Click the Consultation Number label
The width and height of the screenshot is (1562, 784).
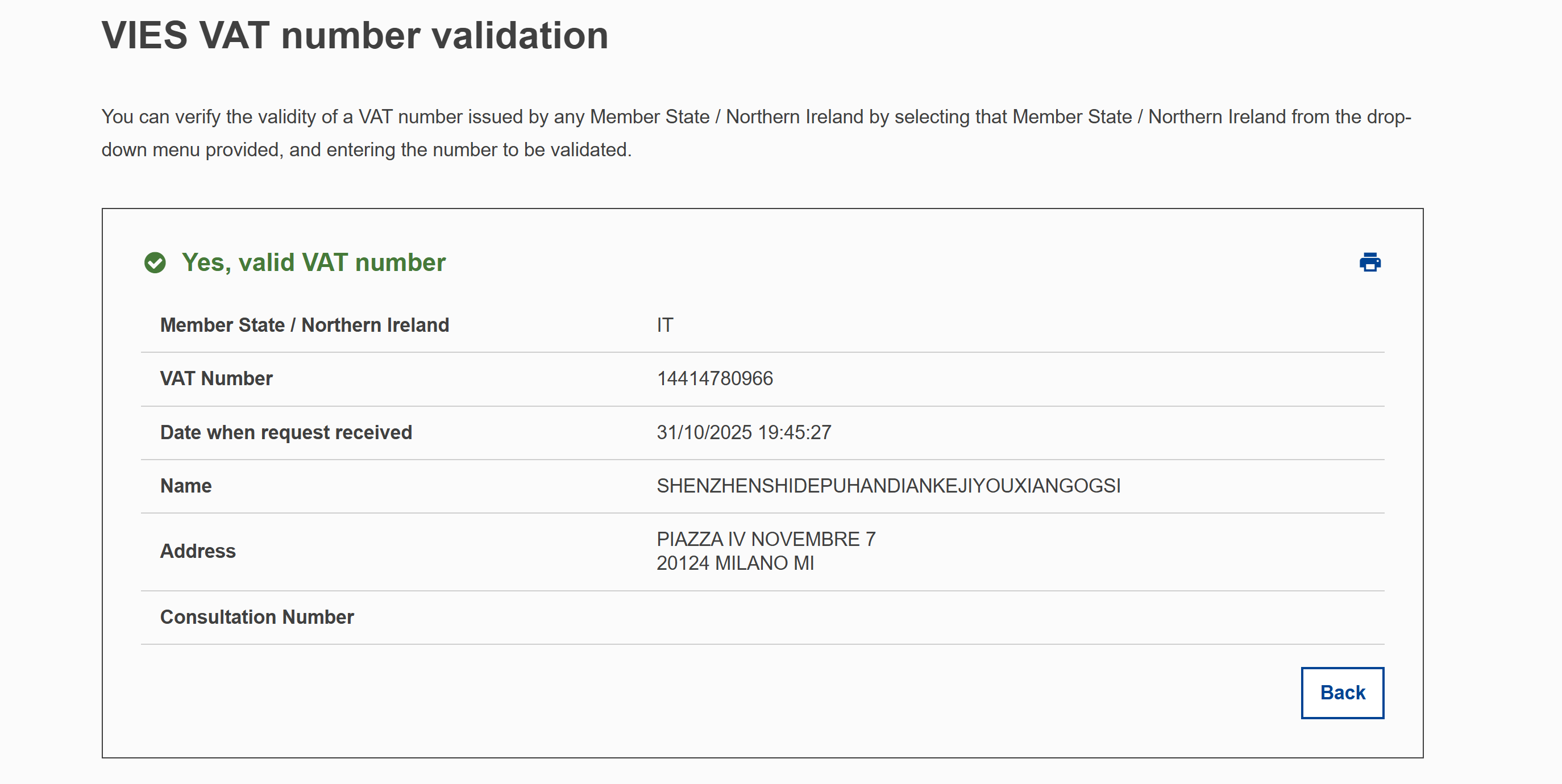(256, 618)
